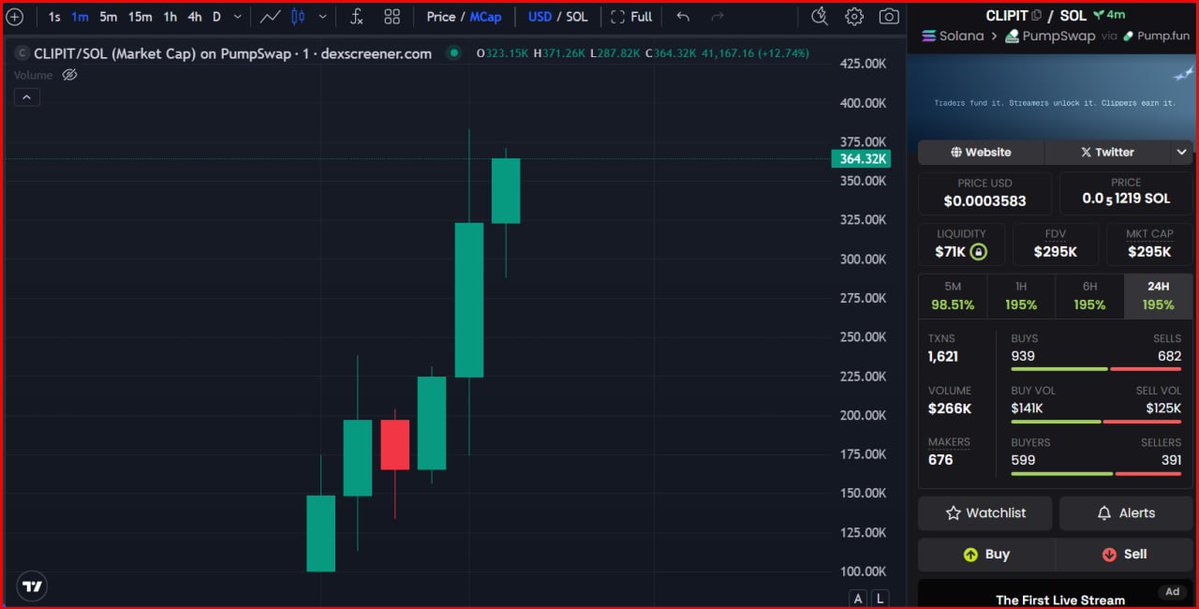Open the chart style dropdown arrow
1199x609 pixels.
click(x=323, y=17)
